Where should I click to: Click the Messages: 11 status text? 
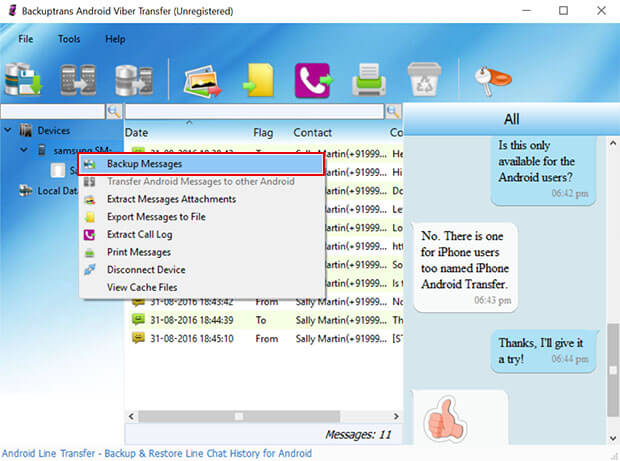[x=358, y=435]
